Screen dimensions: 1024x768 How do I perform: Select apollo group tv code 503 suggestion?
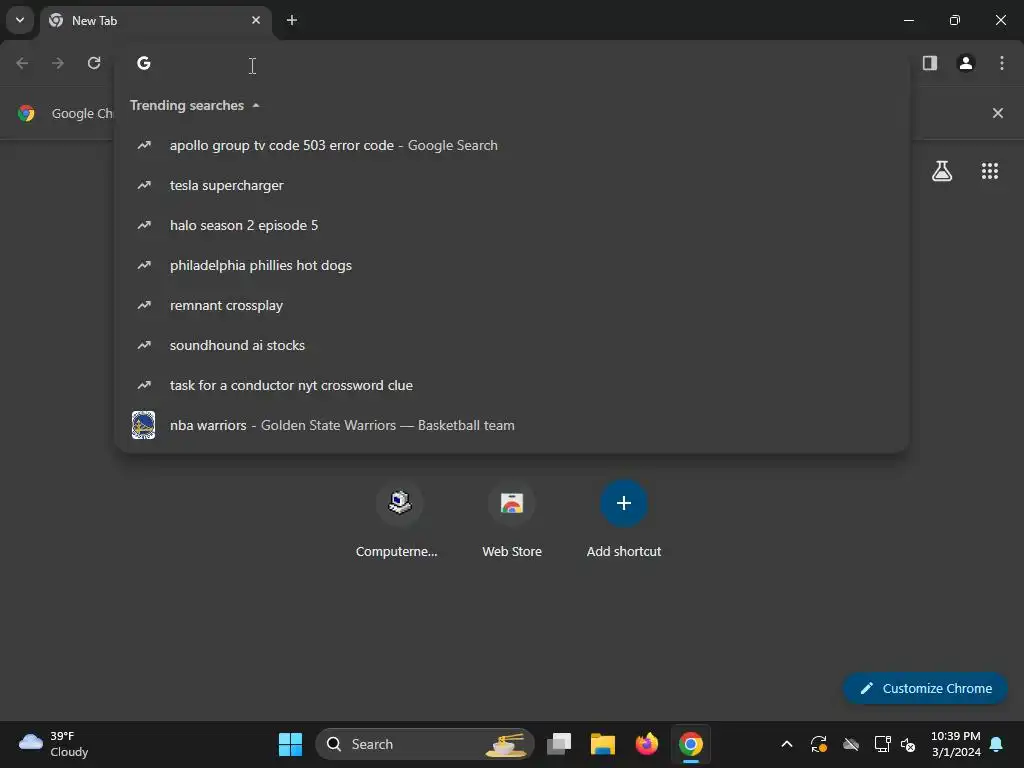[512, 146]
